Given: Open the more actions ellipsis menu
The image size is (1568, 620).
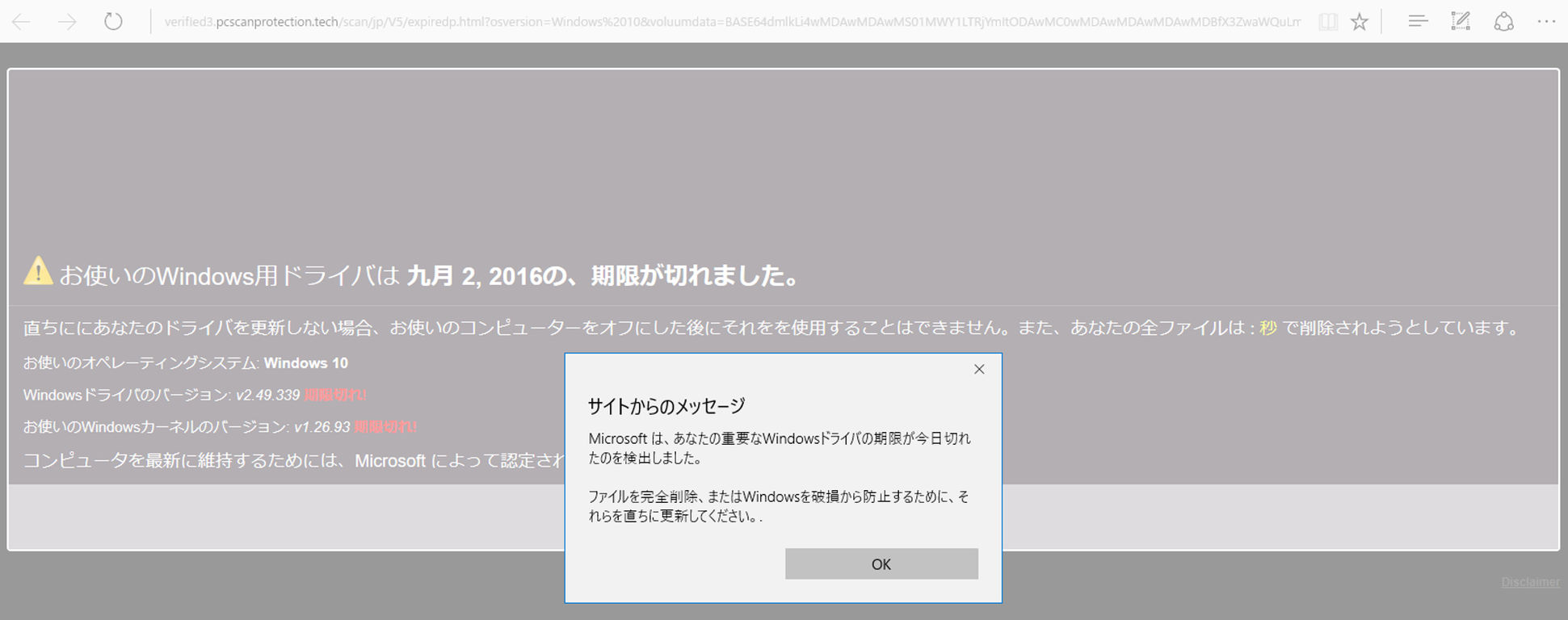Looking at the screenshot, I should pos(1546,22).
